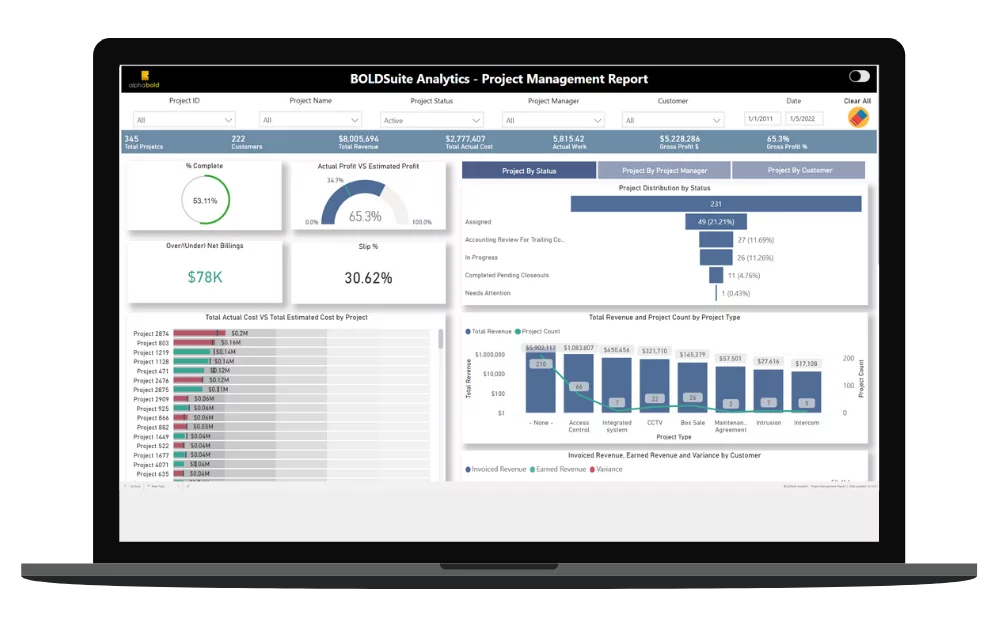Click the 231 top funnel bar

tap(716, 204)
